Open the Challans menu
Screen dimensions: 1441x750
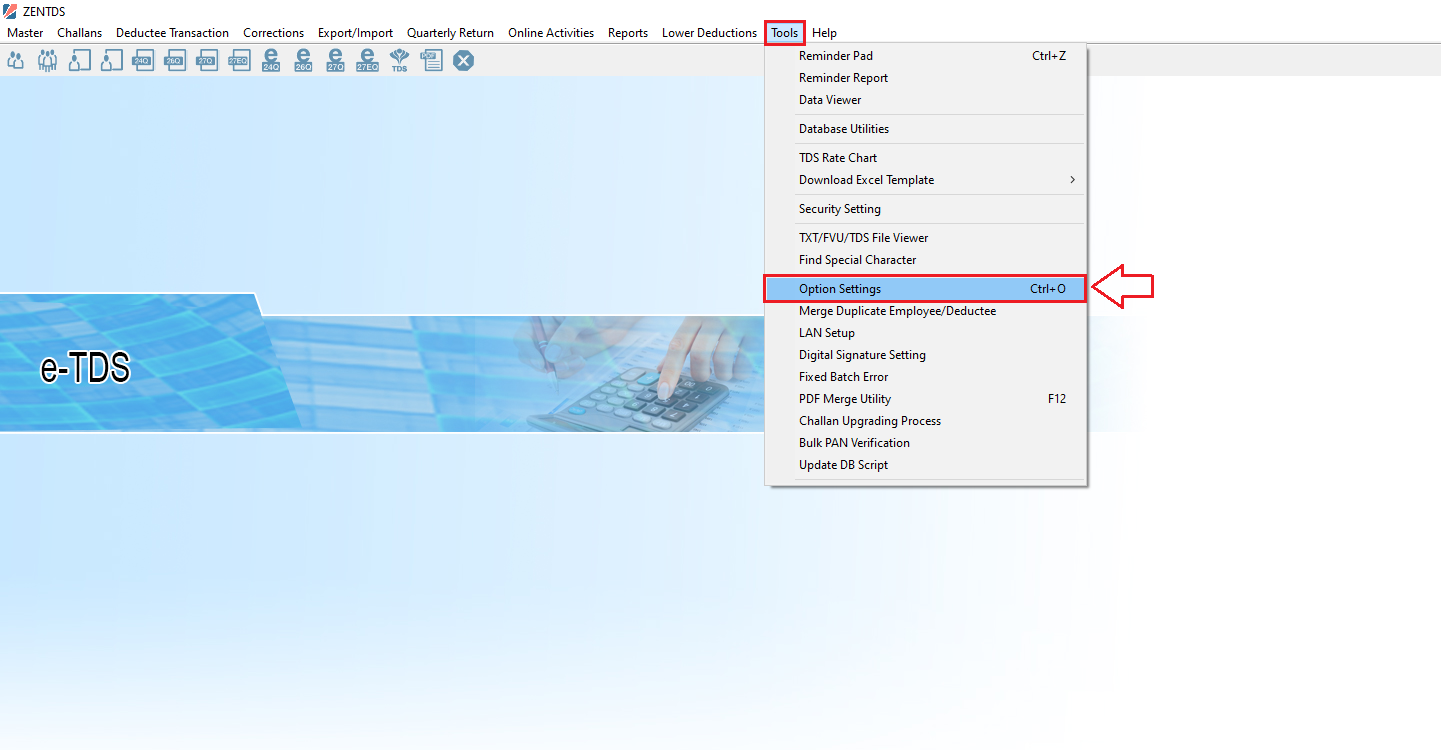click(x=80, y=33)
